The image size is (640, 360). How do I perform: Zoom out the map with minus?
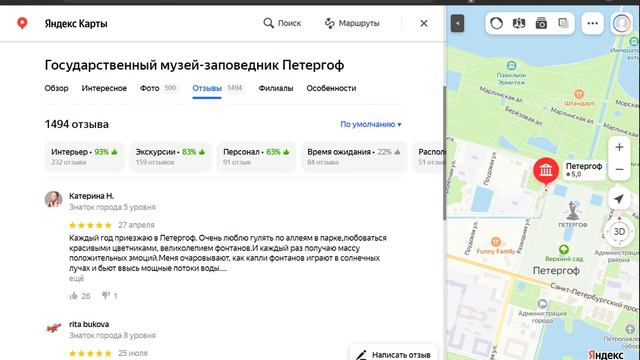[619, 169]
